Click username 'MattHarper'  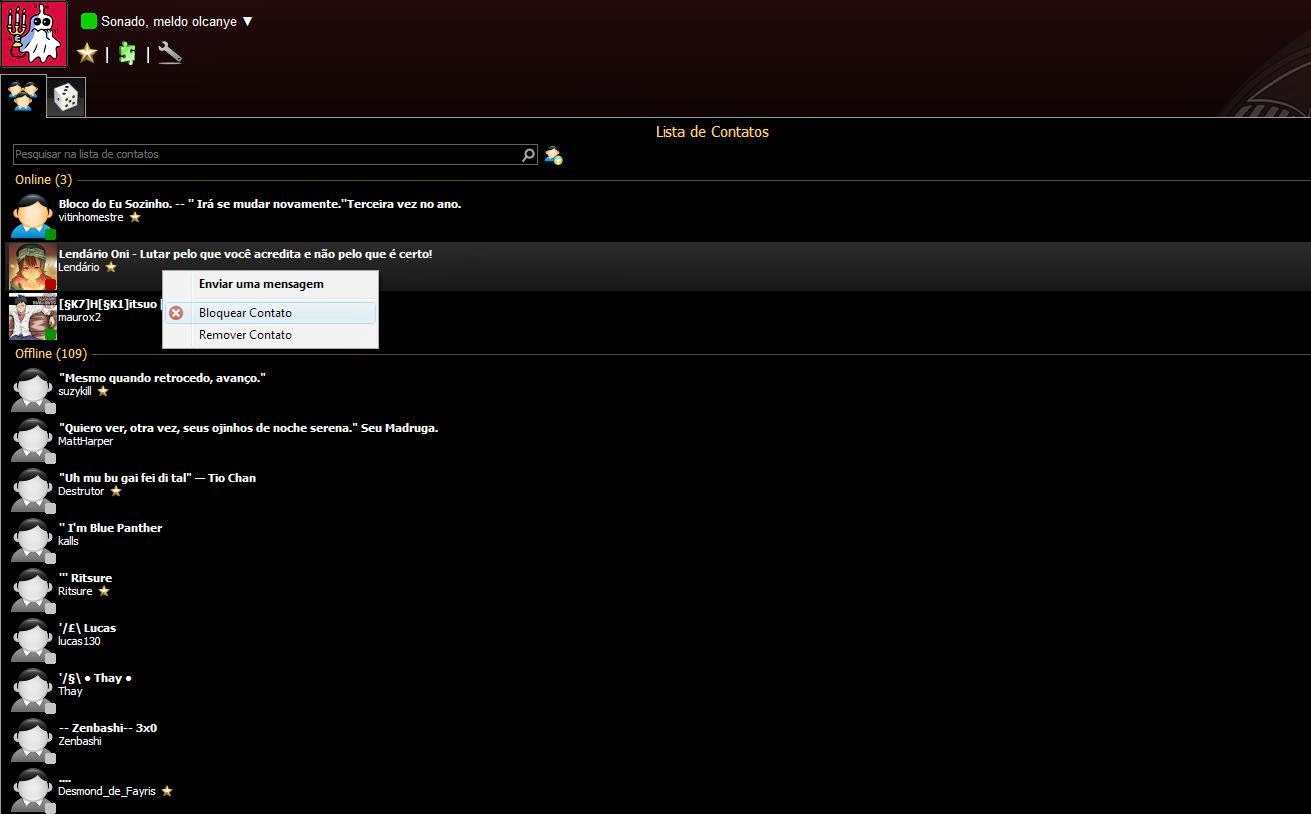tap(86, 441)
